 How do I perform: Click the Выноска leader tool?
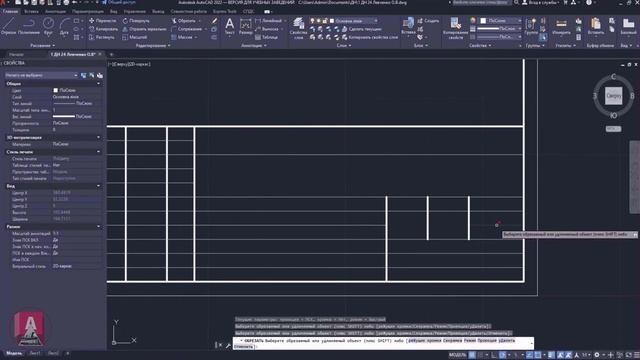click(x=267, y=29)
